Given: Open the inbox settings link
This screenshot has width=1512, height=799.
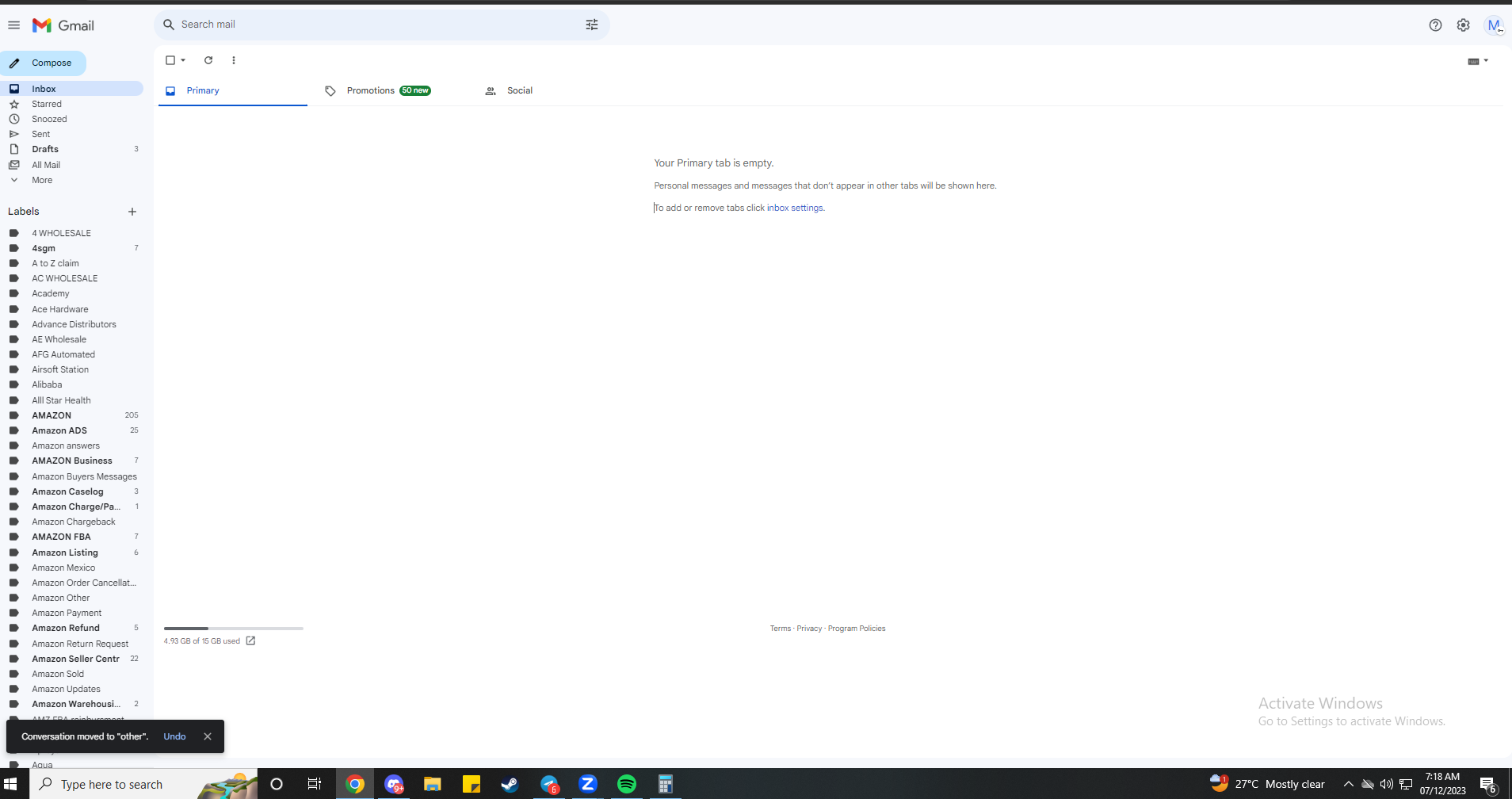Looking at the screenshot, I should point(795,208).
